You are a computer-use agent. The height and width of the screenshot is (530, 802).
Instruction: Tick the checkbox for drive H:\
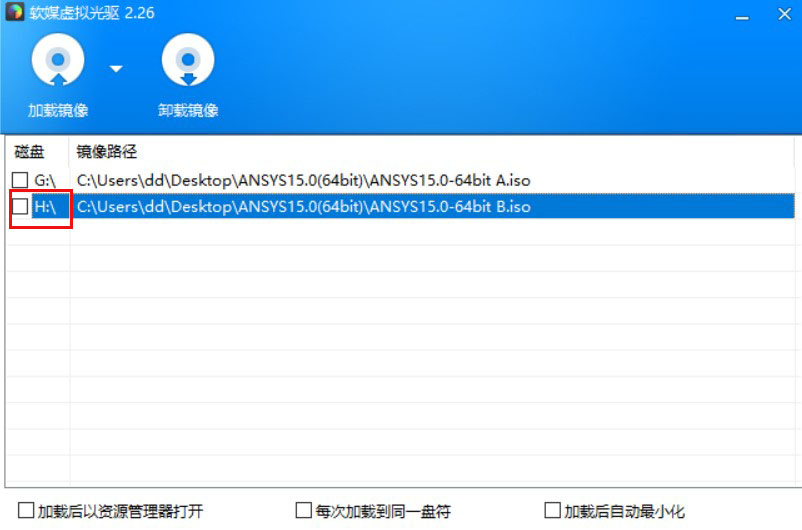pyautogui.click(x=20, y=206)
